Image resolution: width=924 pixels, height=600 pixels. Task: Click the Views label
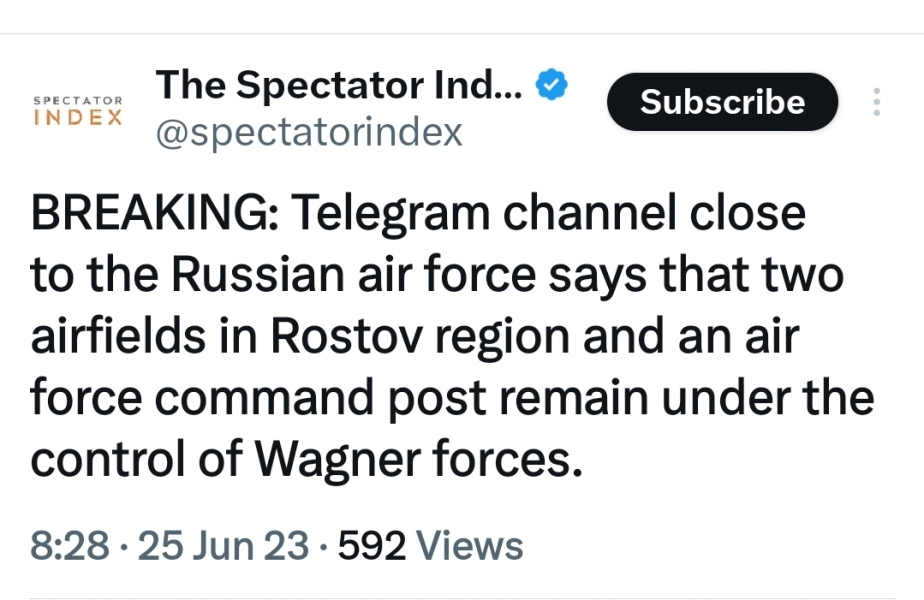469,546
